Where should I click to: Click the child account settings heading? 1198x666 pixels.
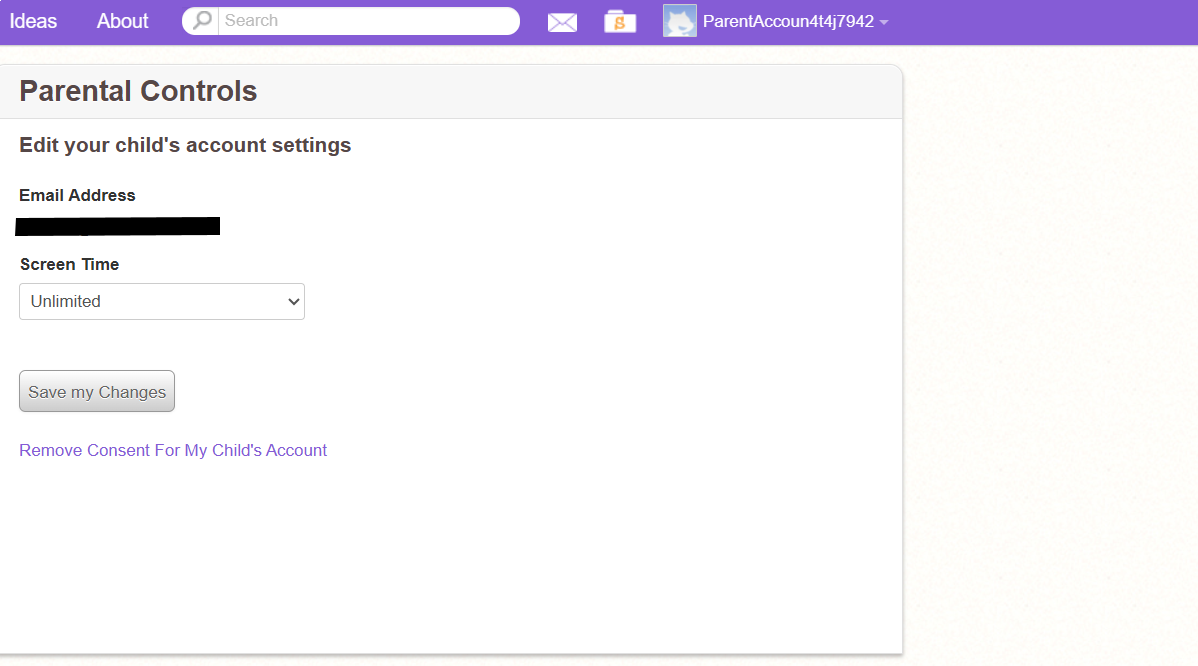(185, 144)
